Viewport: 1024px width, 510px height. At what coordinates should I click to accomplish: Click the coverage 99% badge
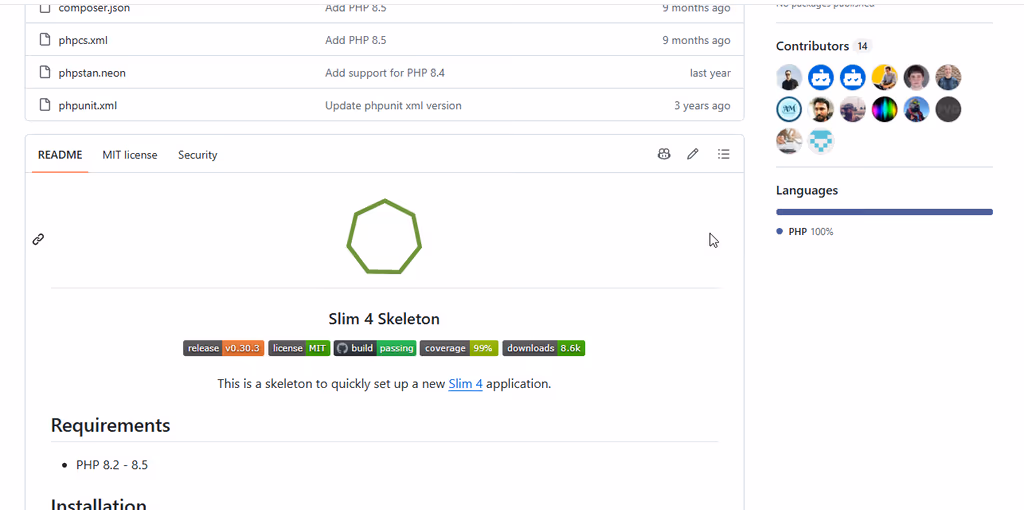[459, 348]
